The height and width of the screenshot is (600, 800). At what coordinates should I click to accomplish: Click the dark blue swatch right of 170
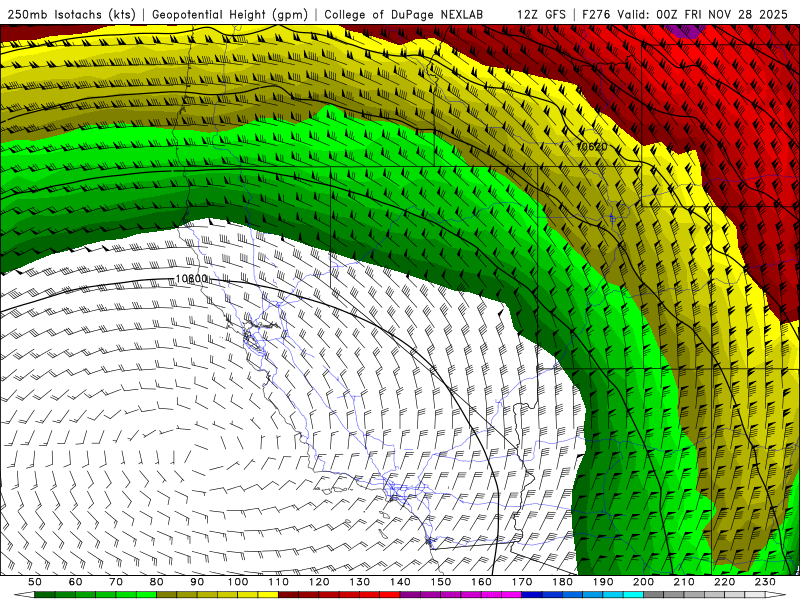point(532,594)
